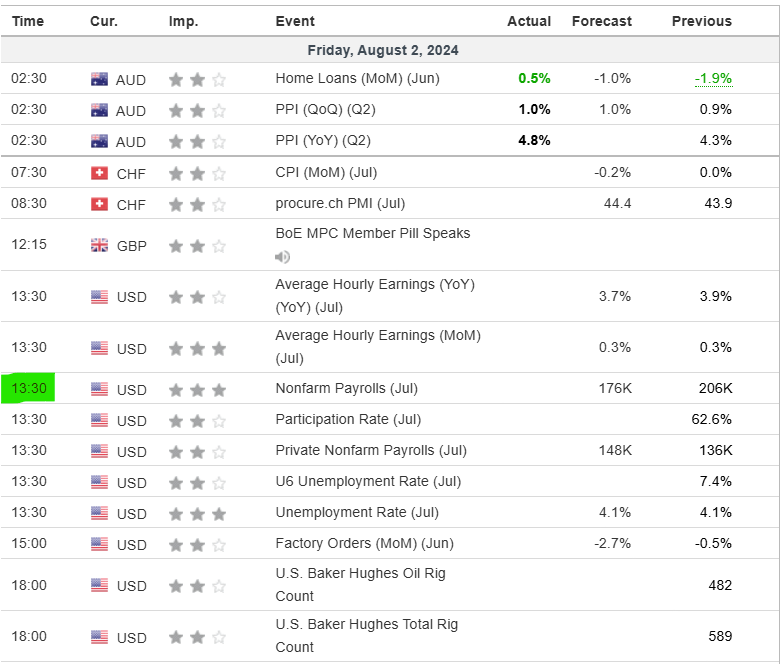Open the Nonfarm Payrolls (Jul) event

[x=346, y=388]
